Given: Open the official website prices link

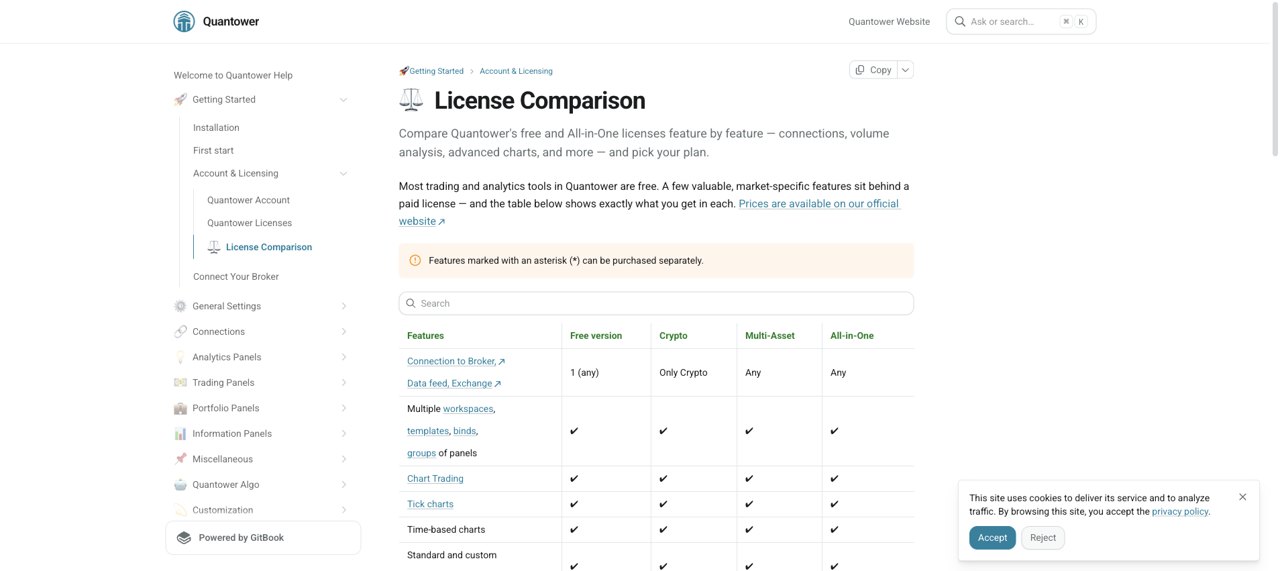Looking at the screenshot, I should 819,203.
